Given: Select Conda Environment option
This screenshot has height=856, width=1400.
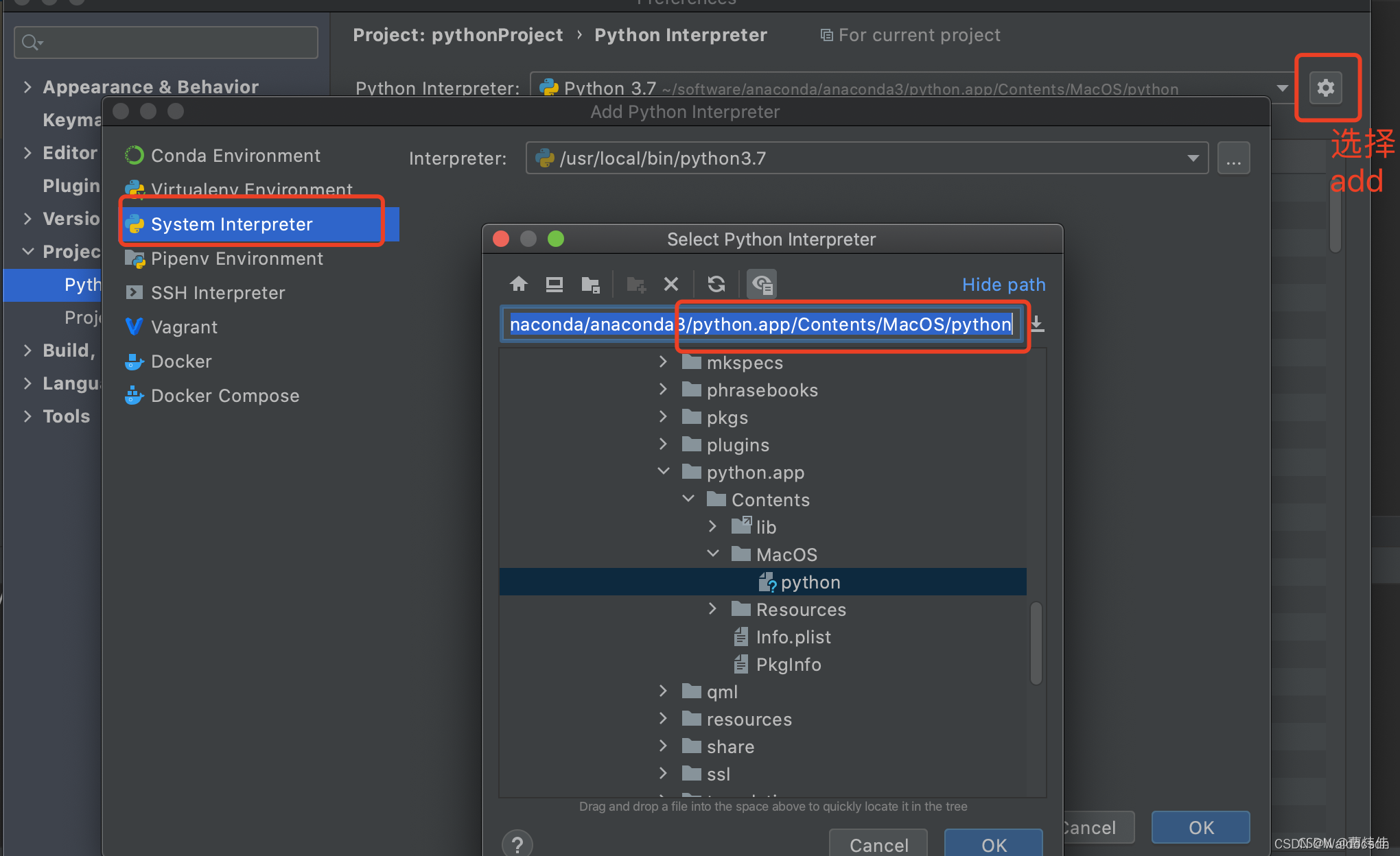Looking at the screenshot, I should tap(235, 156).
